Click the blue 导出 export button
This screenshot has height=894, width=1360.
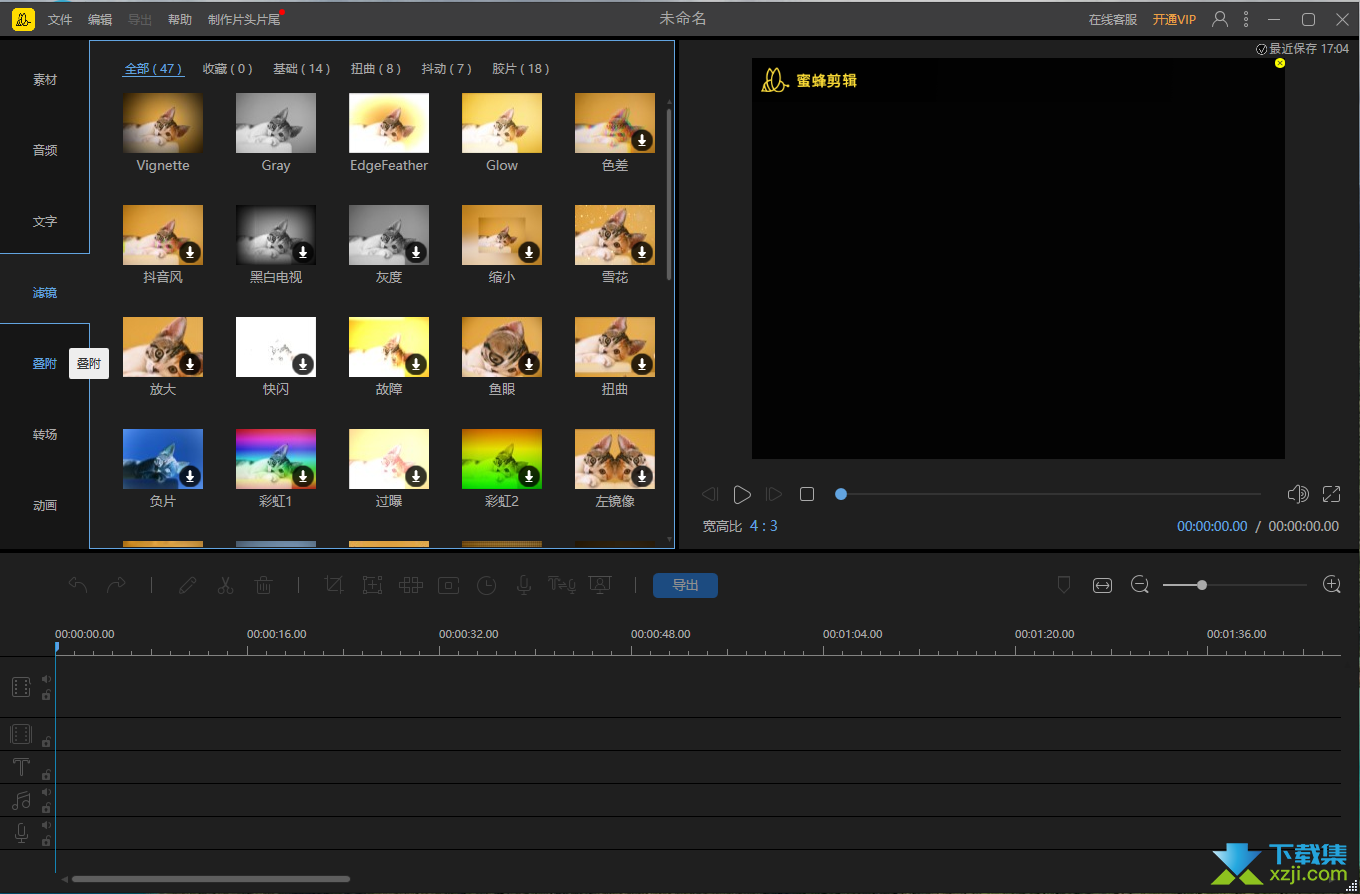click(x=685, y=585)
